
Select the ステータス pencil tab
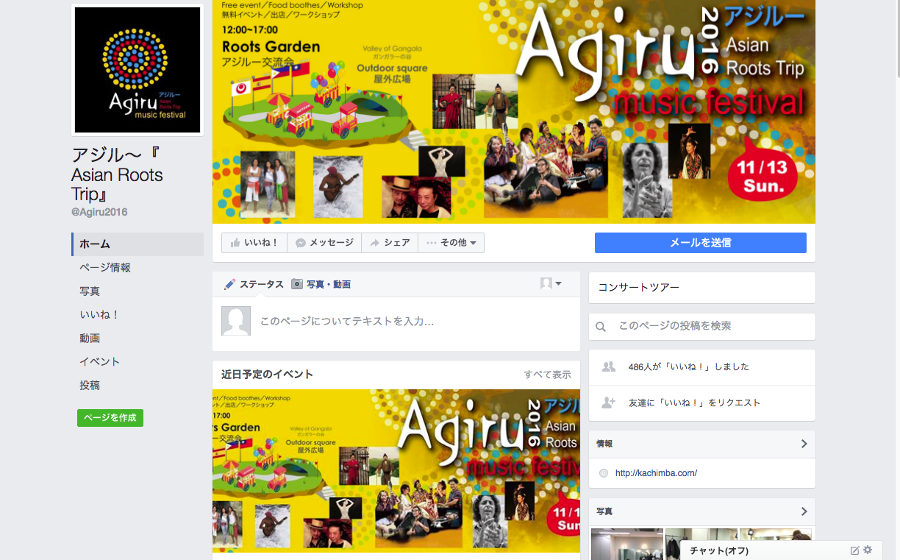[x=254, y=284]
